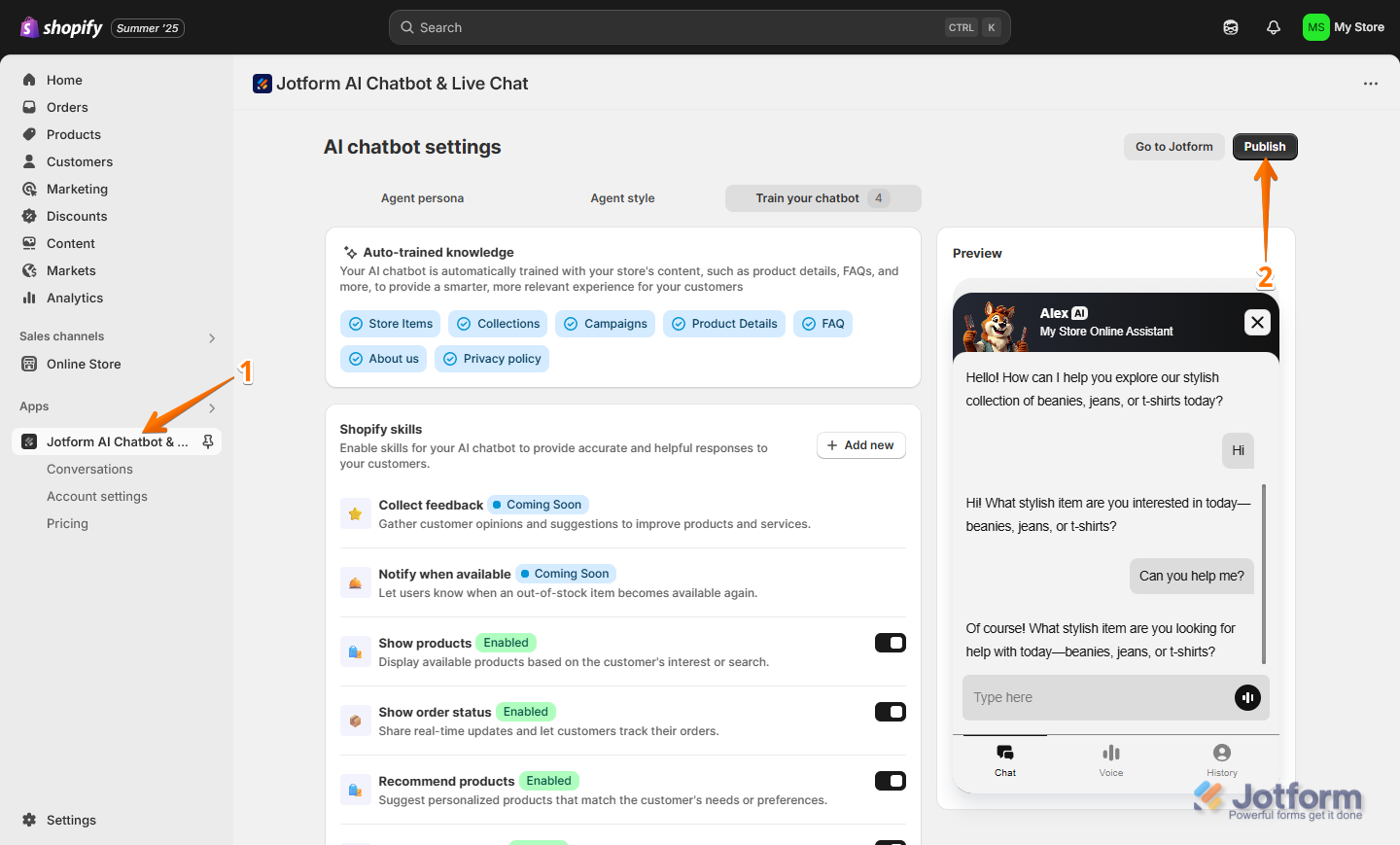Click the Show products skill icon
Screen dimensions: 1400x845
[x=355, y=651]
